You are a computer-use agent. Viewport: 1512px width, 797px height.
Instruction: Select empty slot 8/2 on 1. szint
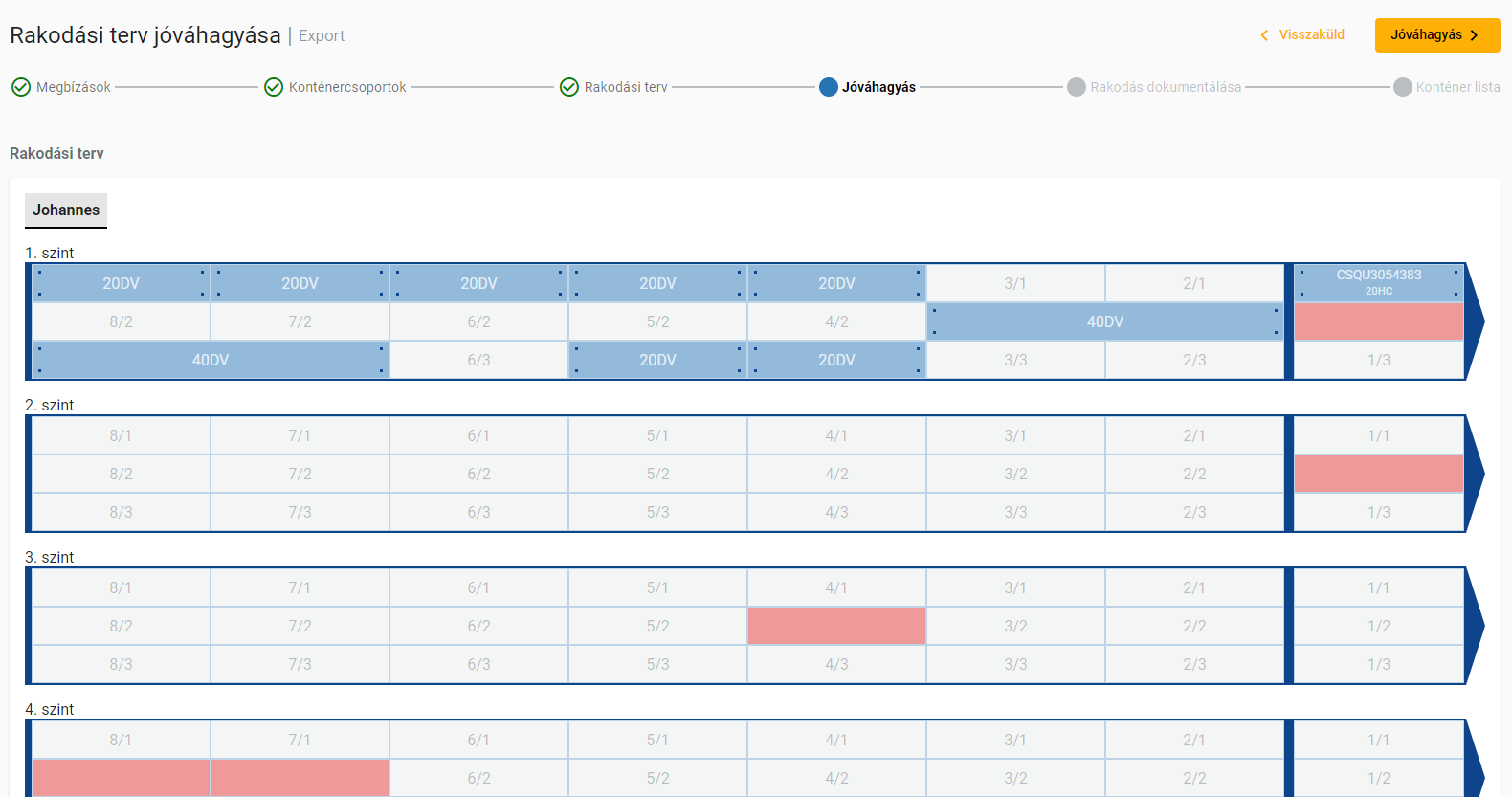coord(121,321)
